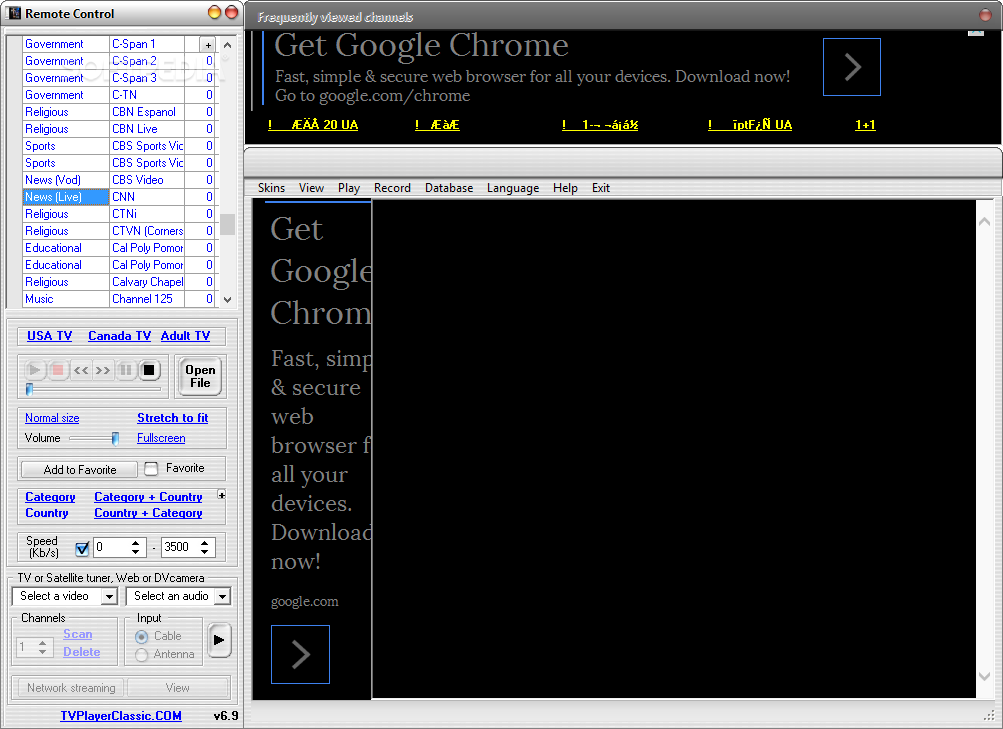The width and height of the screenshot is (1003, 729).
Task: Open the Record menu
Action: click(x=392, y=188)
